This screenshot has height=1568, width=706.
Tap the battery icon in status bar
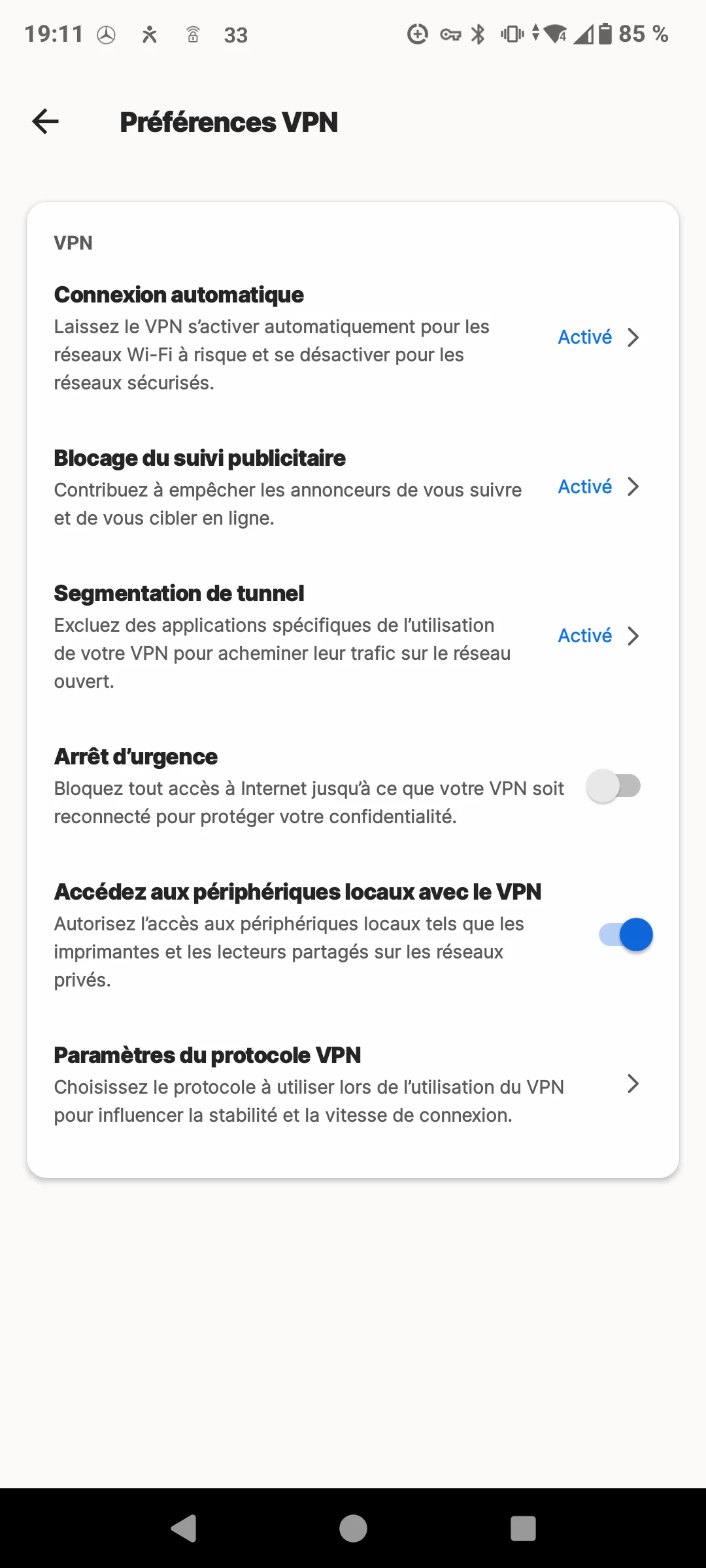pyautogui.click(x=606, y=34)
